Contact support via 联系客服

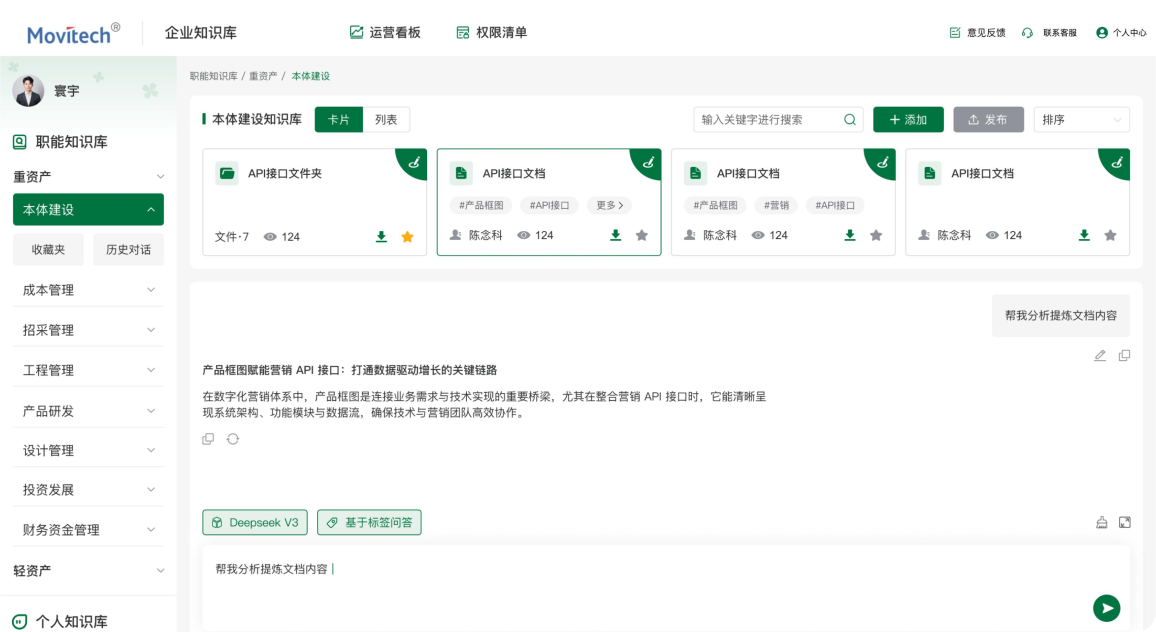1049,32
